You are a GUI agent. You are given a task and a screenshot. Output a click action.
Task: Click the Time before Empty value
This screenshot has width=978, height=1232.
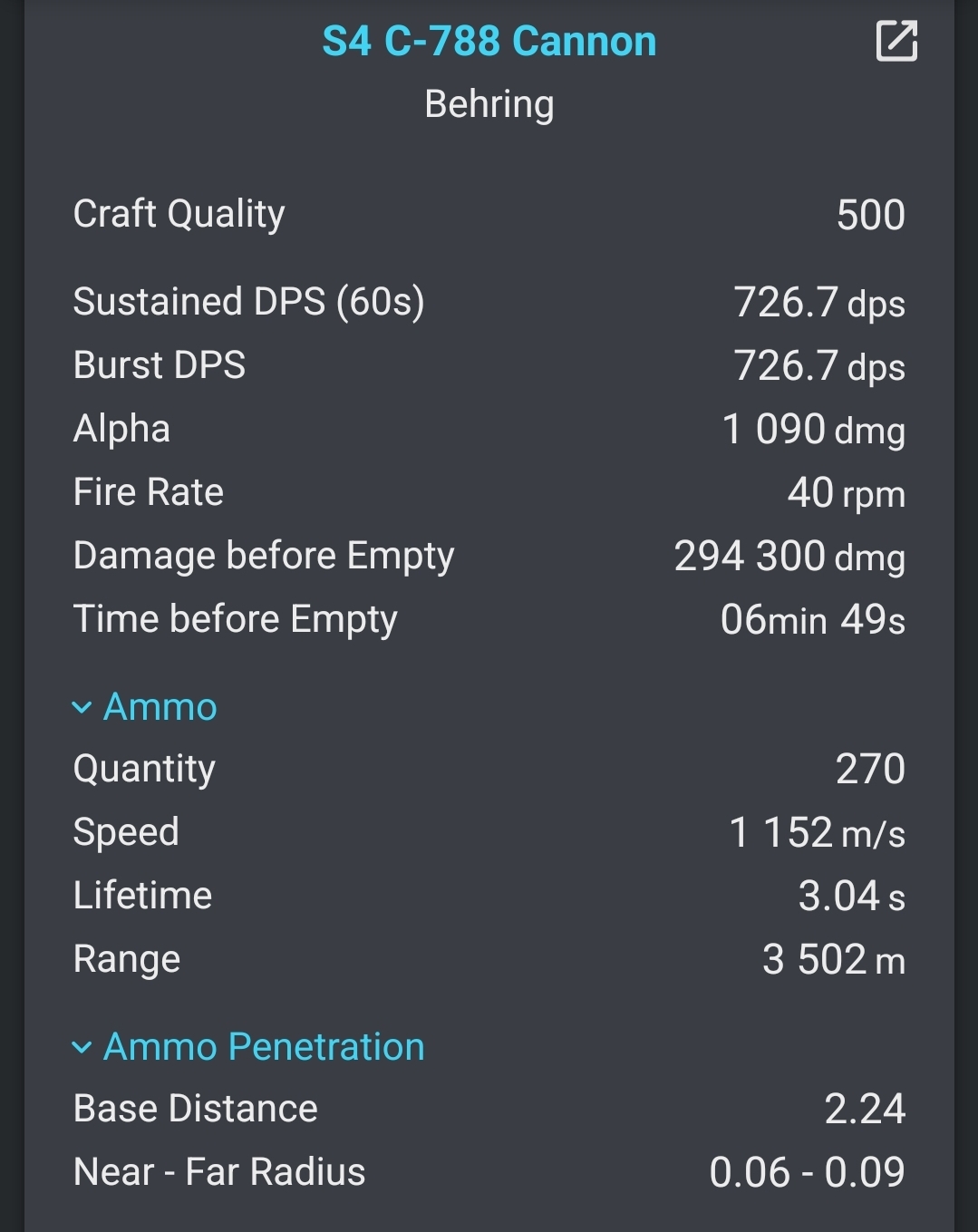(812, 620)
